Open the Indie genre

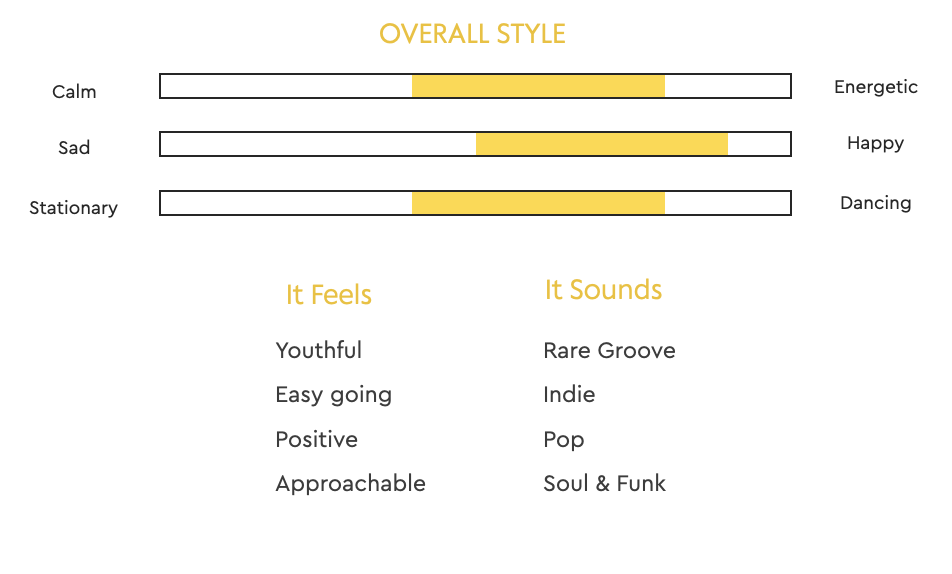pos(569,394)
